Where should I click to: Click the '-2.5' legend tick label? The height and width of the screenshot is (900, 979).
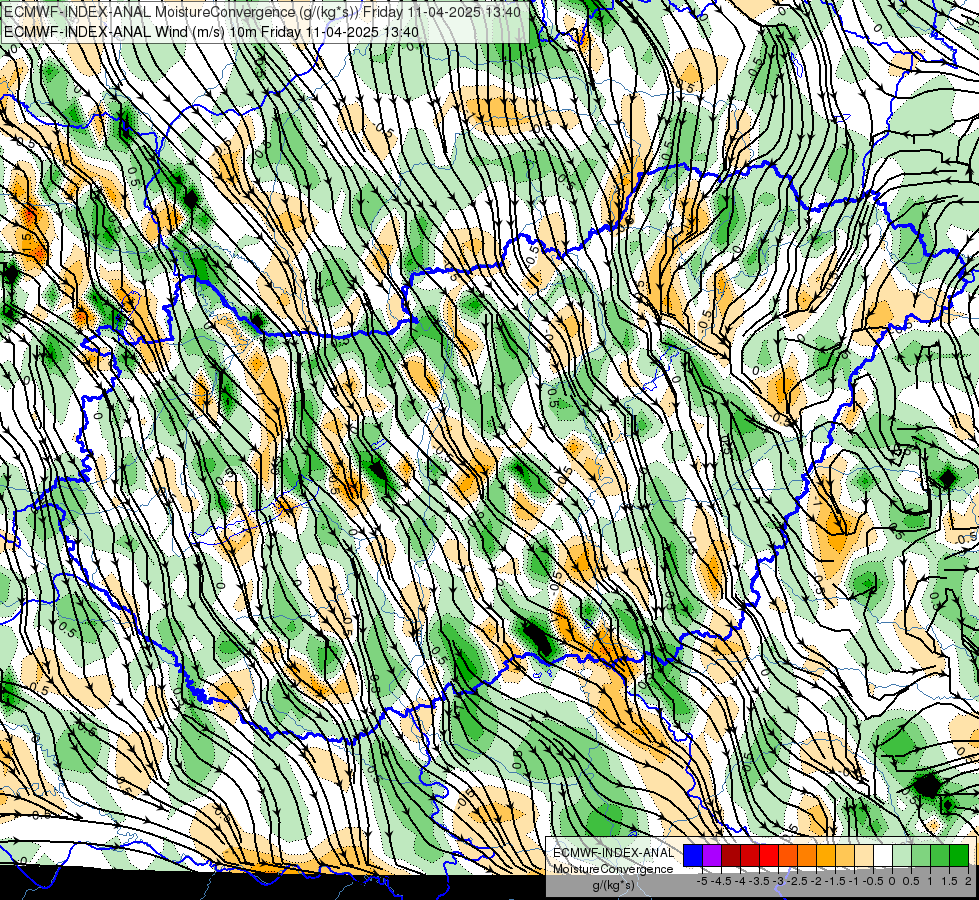pyautogui.click(x=799, y=881)
